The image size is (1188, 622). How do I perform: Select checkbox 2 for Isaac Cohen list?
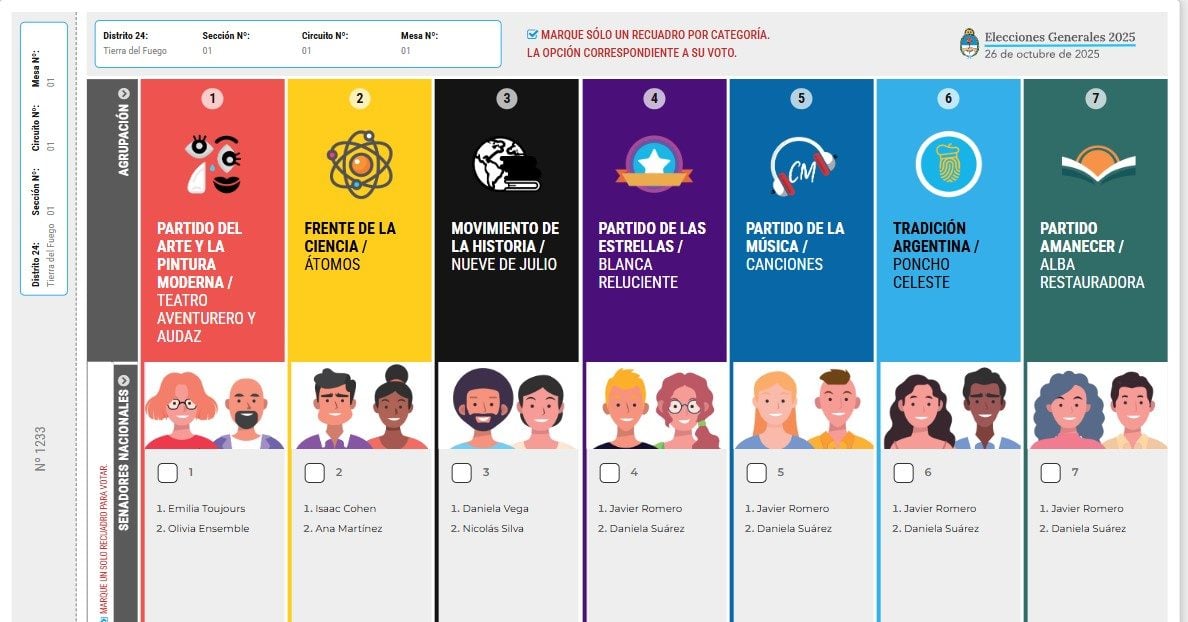point(314,473)
